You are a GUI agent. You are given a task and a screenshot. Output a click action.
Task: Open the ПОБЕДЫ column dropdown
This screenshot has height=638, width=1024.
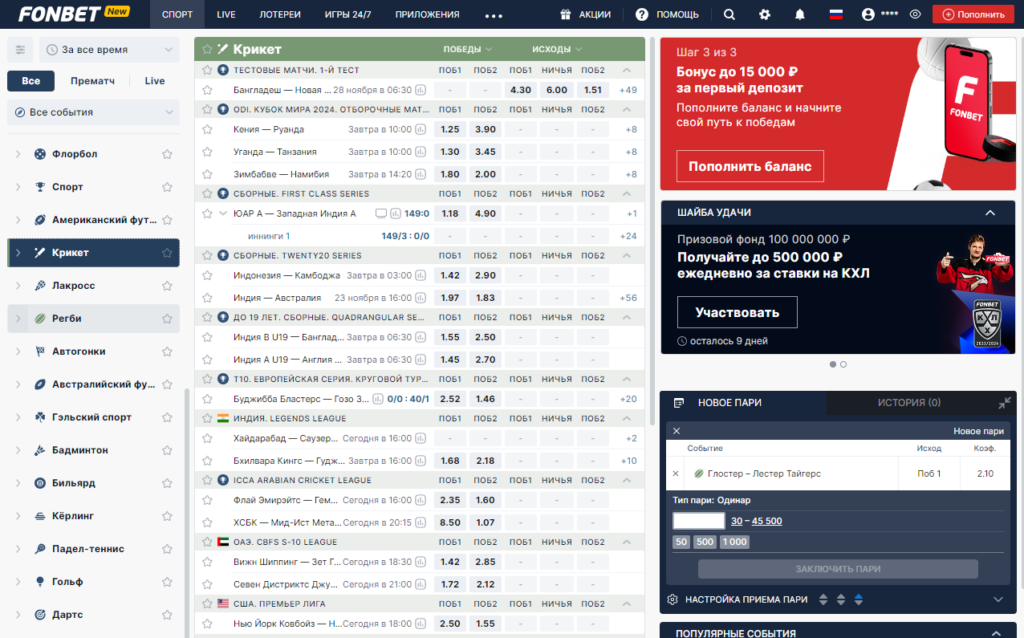[468, 49]
